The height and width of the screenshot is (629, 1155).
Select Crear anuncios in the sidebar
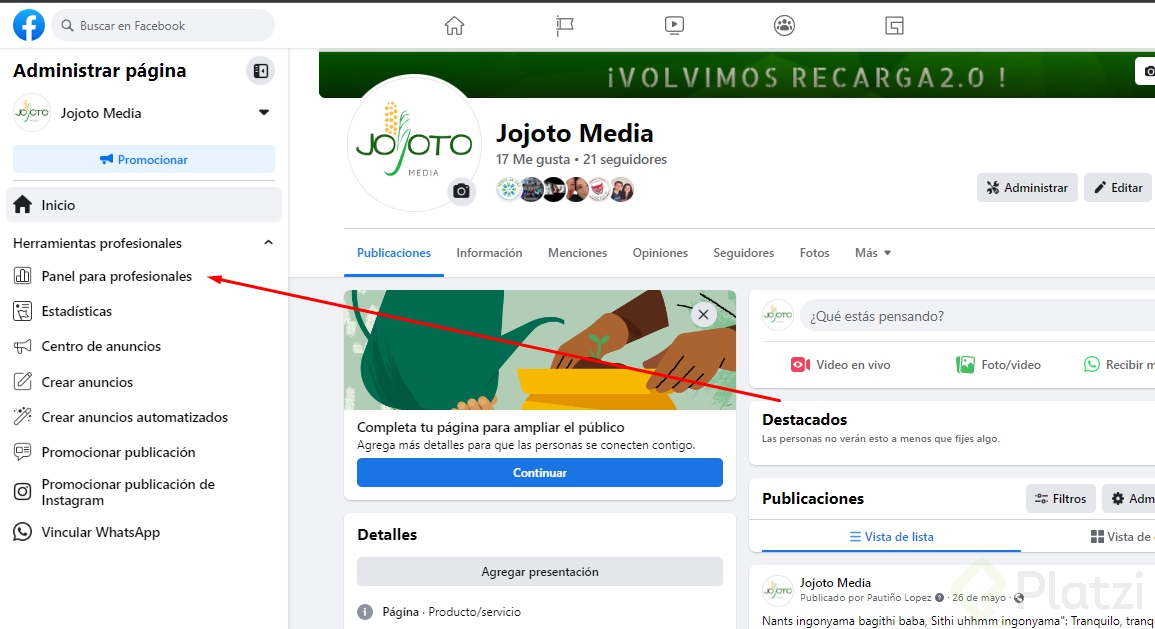click(87, 382)
